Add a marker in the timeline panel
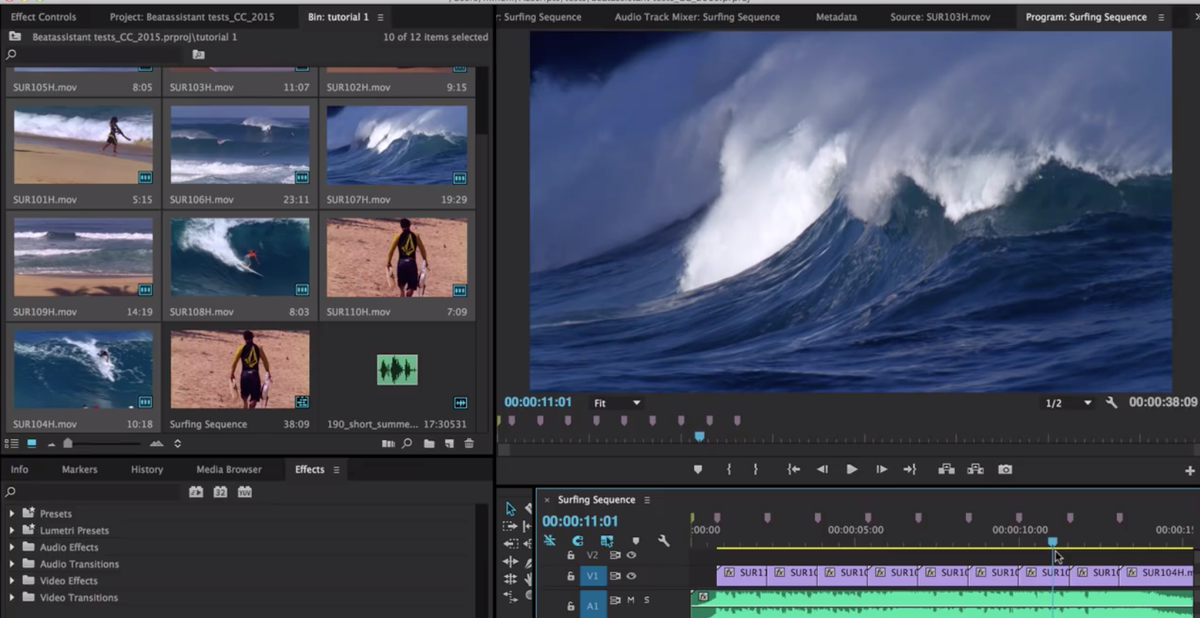 [x=635, y=541]
